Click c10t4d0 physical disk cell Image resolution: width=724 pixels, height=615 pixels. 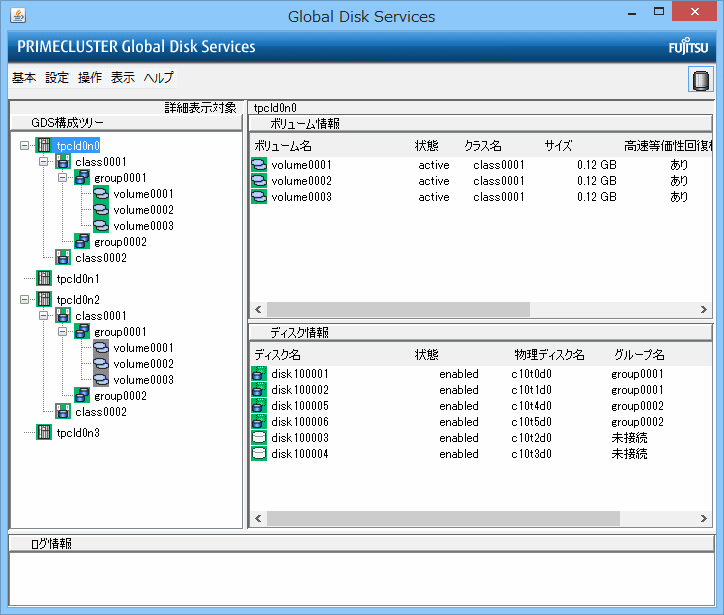pos(531,406)
